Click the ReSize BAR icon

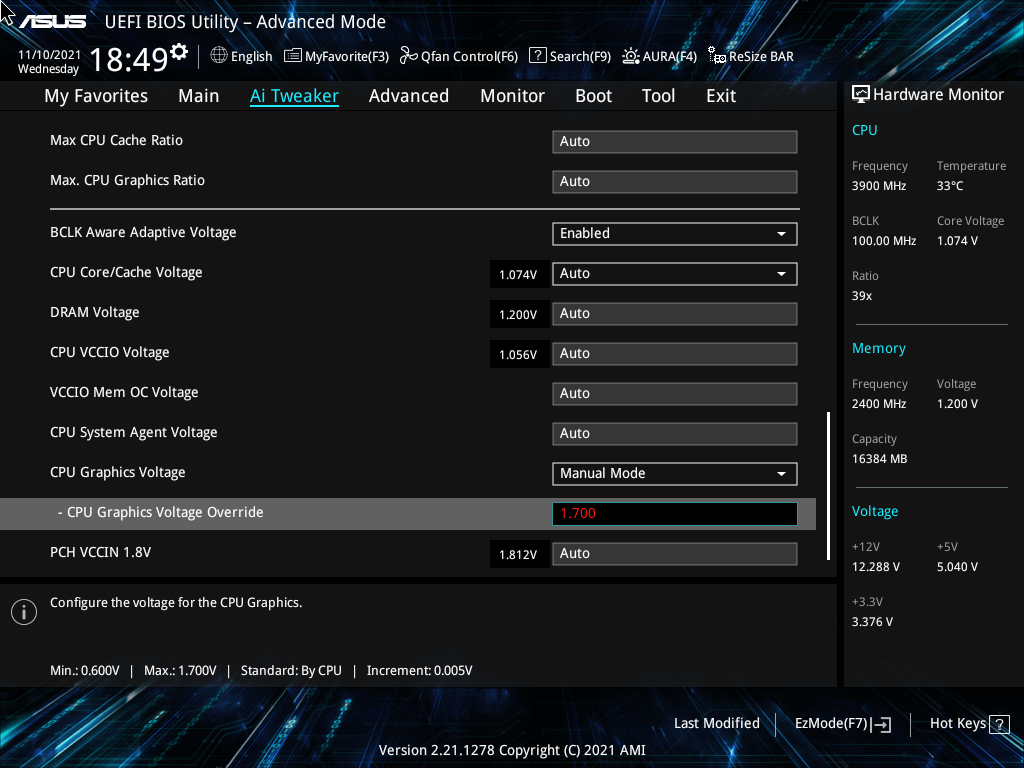[717, 56]
